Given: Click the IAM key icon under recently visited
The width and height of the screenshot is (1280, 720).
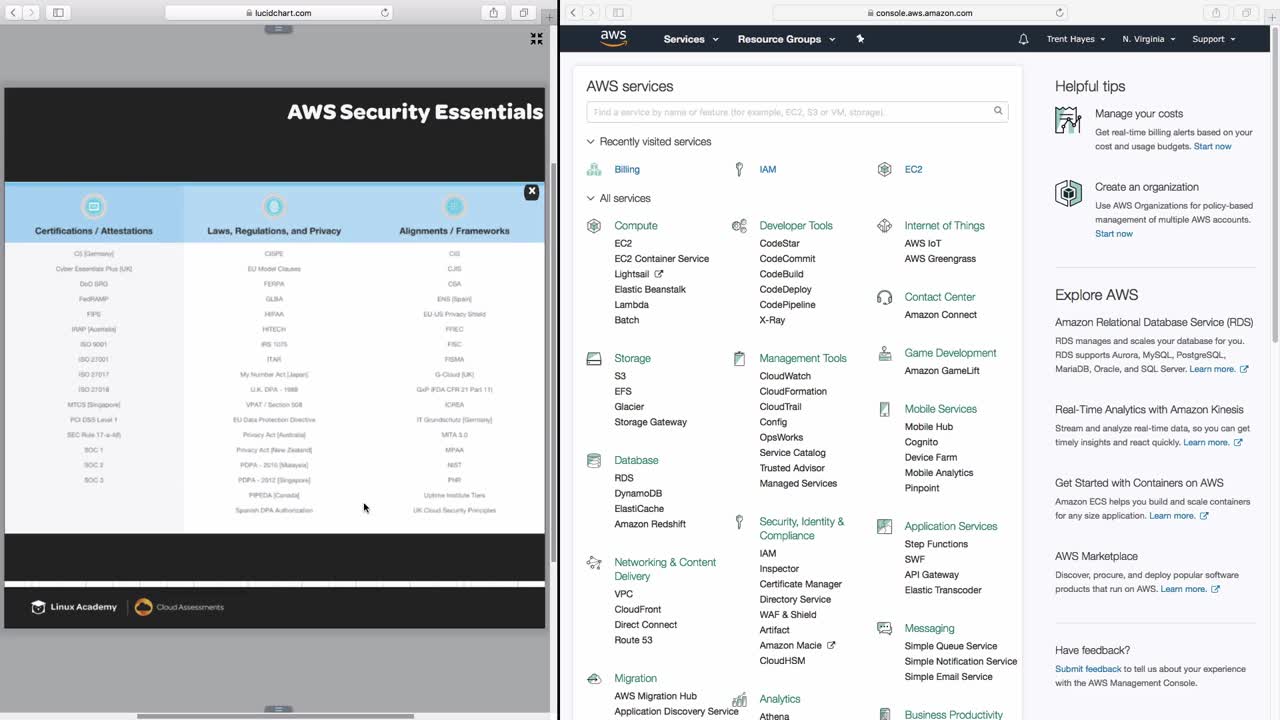Looking at the screenshot, I should (x=739, y=170).
